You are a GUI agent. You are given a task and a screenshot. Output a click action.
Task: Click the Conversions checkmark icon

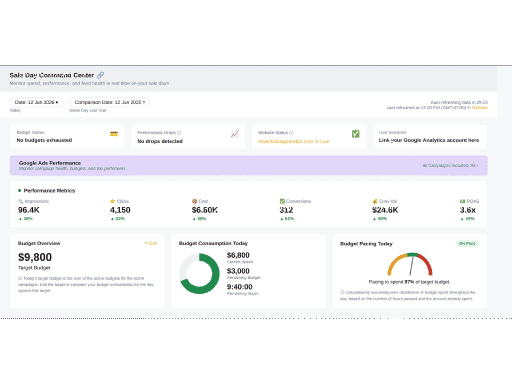pyautogui.click(x=282, y=201)
